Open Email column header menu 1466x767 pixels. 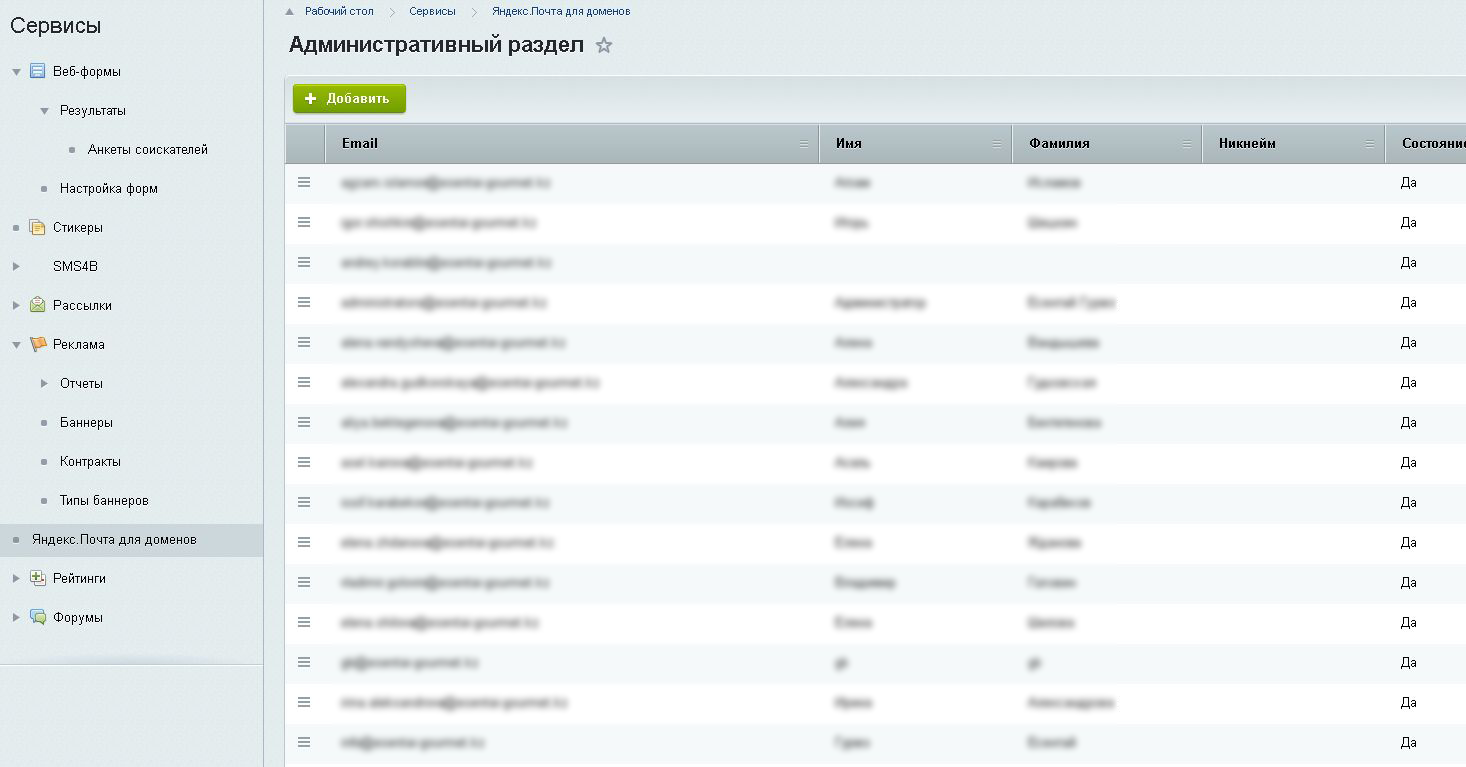tap(803, 144)
